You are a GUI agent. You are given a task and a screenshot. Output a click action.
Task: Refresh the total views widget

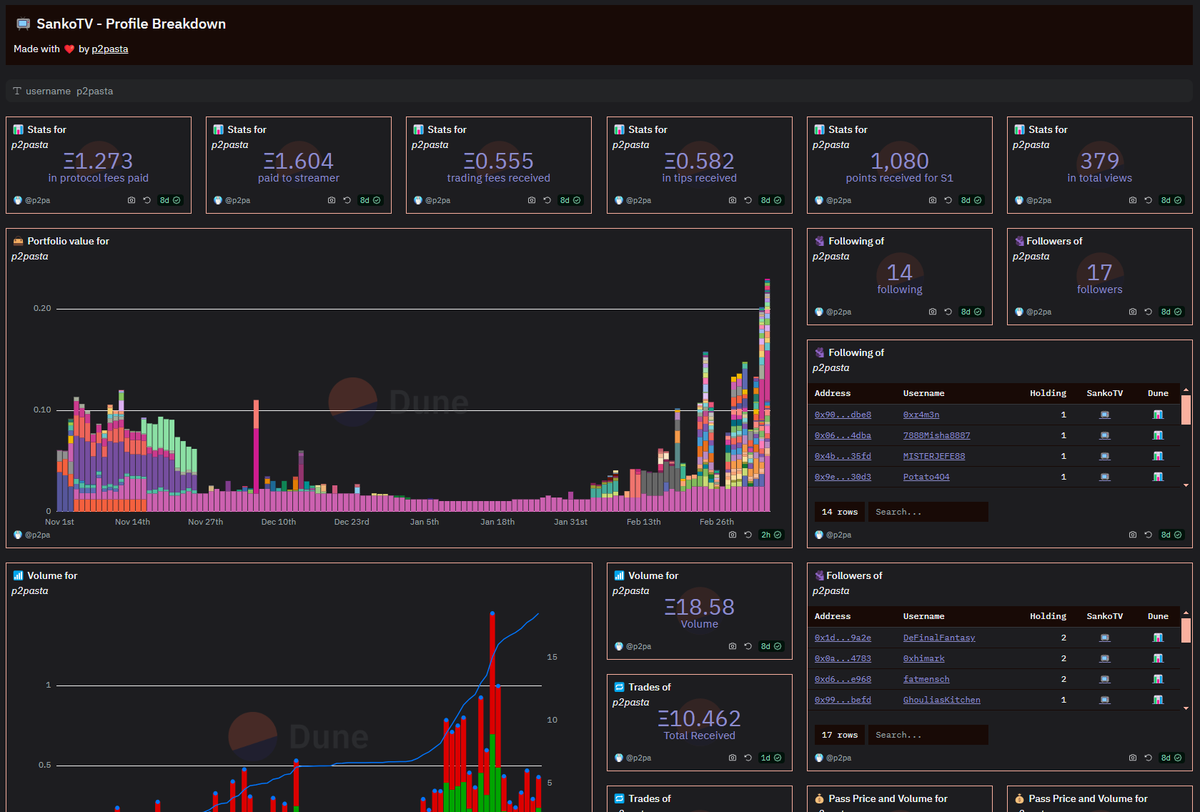pos(1148,200)
